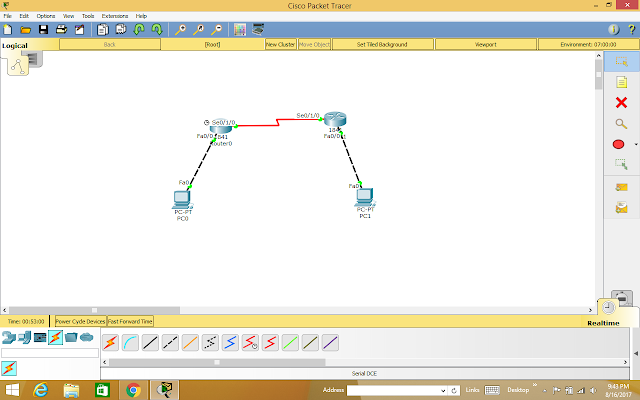Screen dimensions: 640x400
Task: Select the automatic connection type lightning icon
Action: tap(110, 342)
